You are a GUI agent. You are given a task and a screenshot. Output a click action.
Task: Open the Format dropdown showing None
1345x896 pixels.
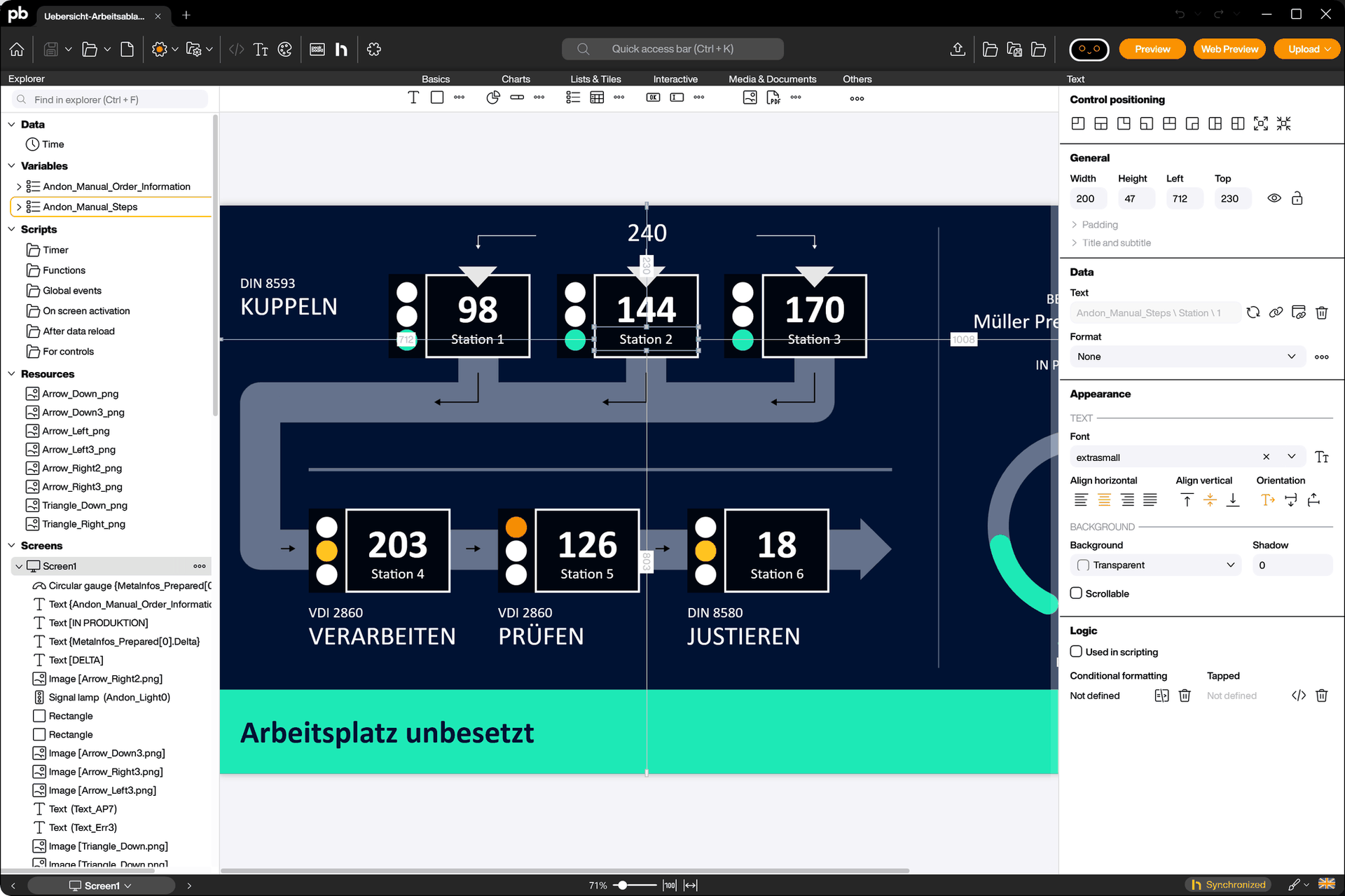(1187, 357)
